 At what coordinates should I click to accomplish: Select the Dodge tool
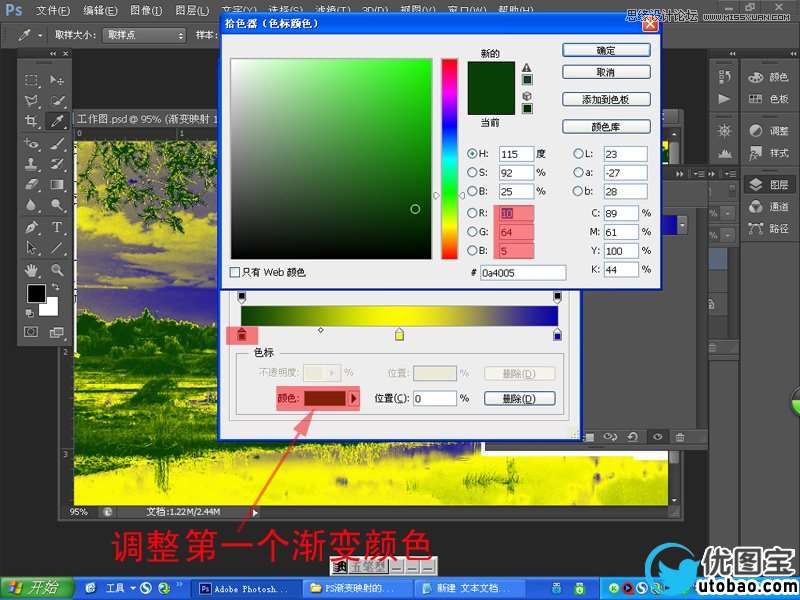point(57,205)
